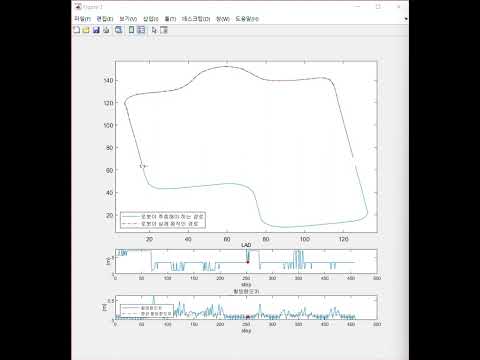Open the 창(W) Window menu
This screenshot has height=360, width=480.
tap(223, 19)
